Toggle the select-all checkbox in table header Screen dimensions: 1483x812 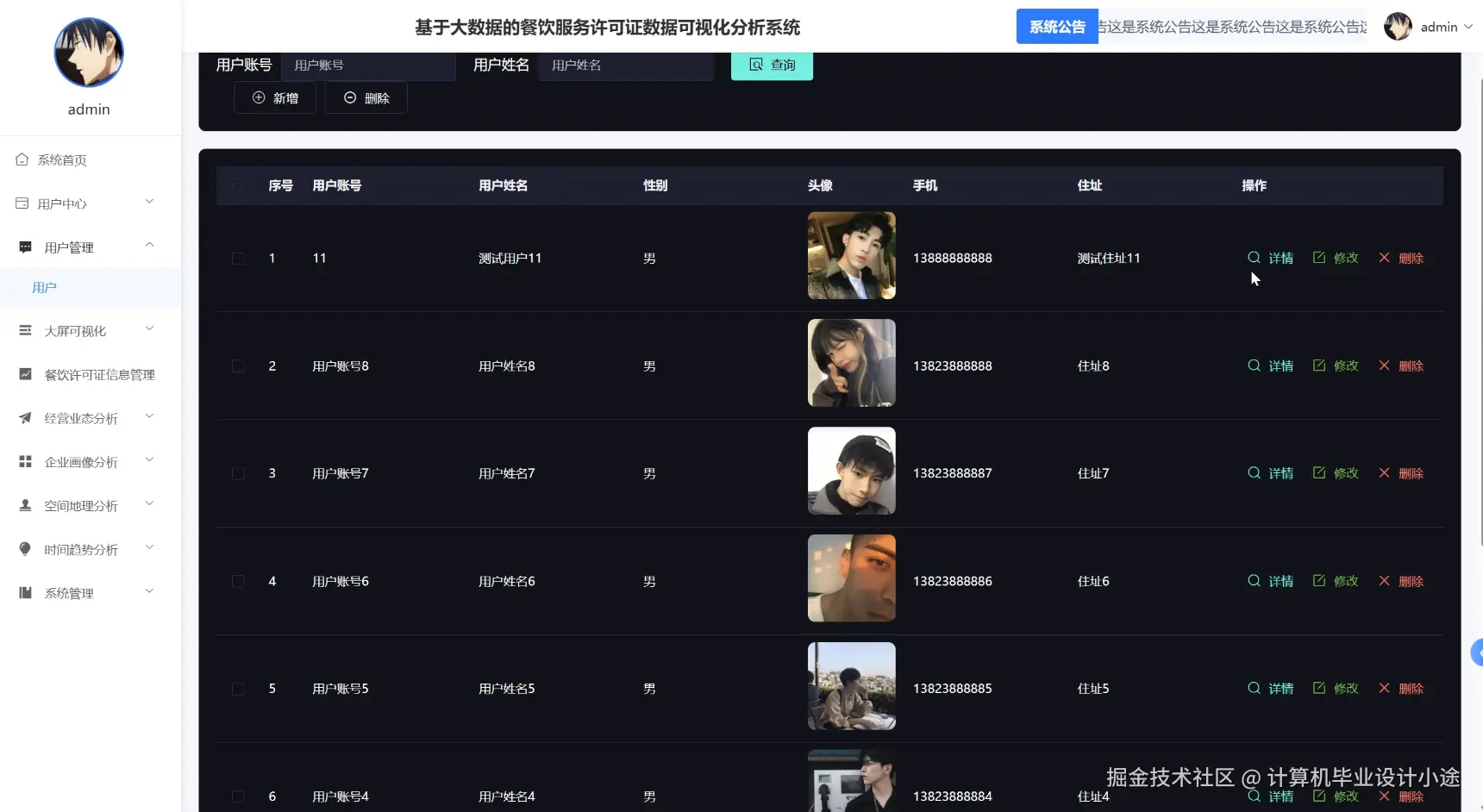tap(238, 185)
